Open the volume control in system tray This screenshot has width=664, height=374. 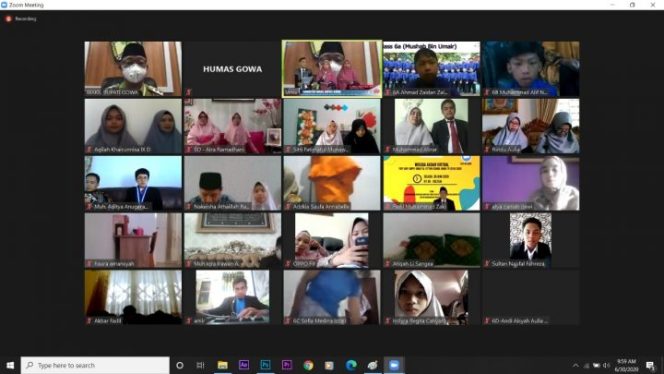click(x=606, y=366)
